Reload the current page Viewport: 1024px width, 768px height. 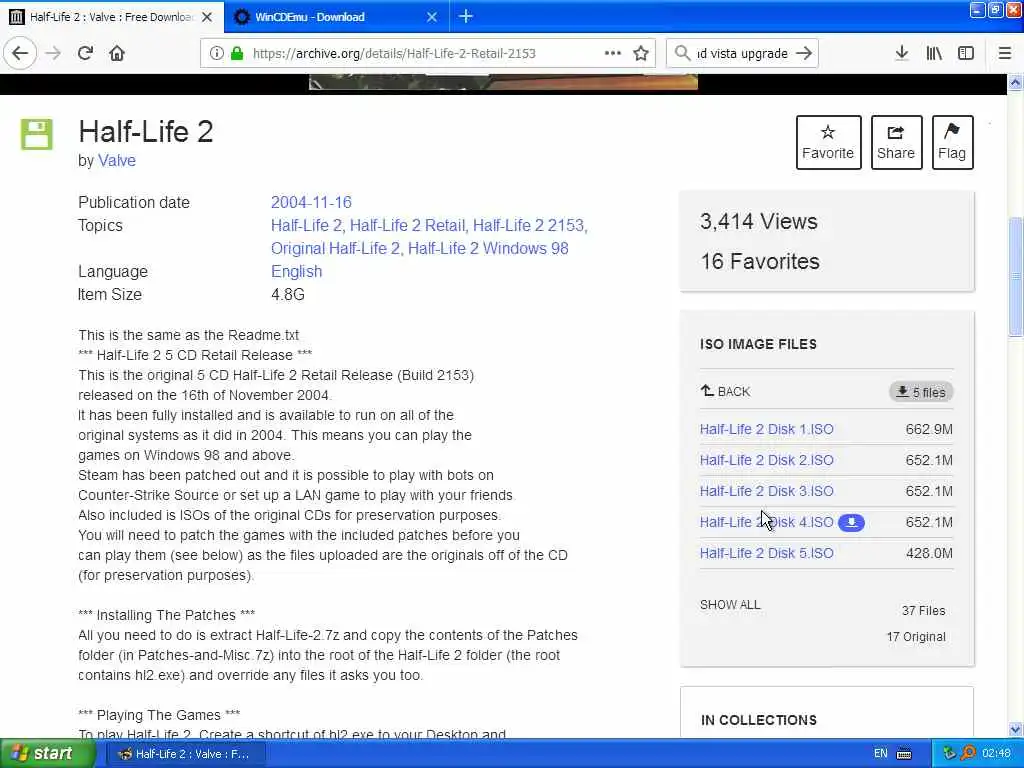click(x=85, y=54)
